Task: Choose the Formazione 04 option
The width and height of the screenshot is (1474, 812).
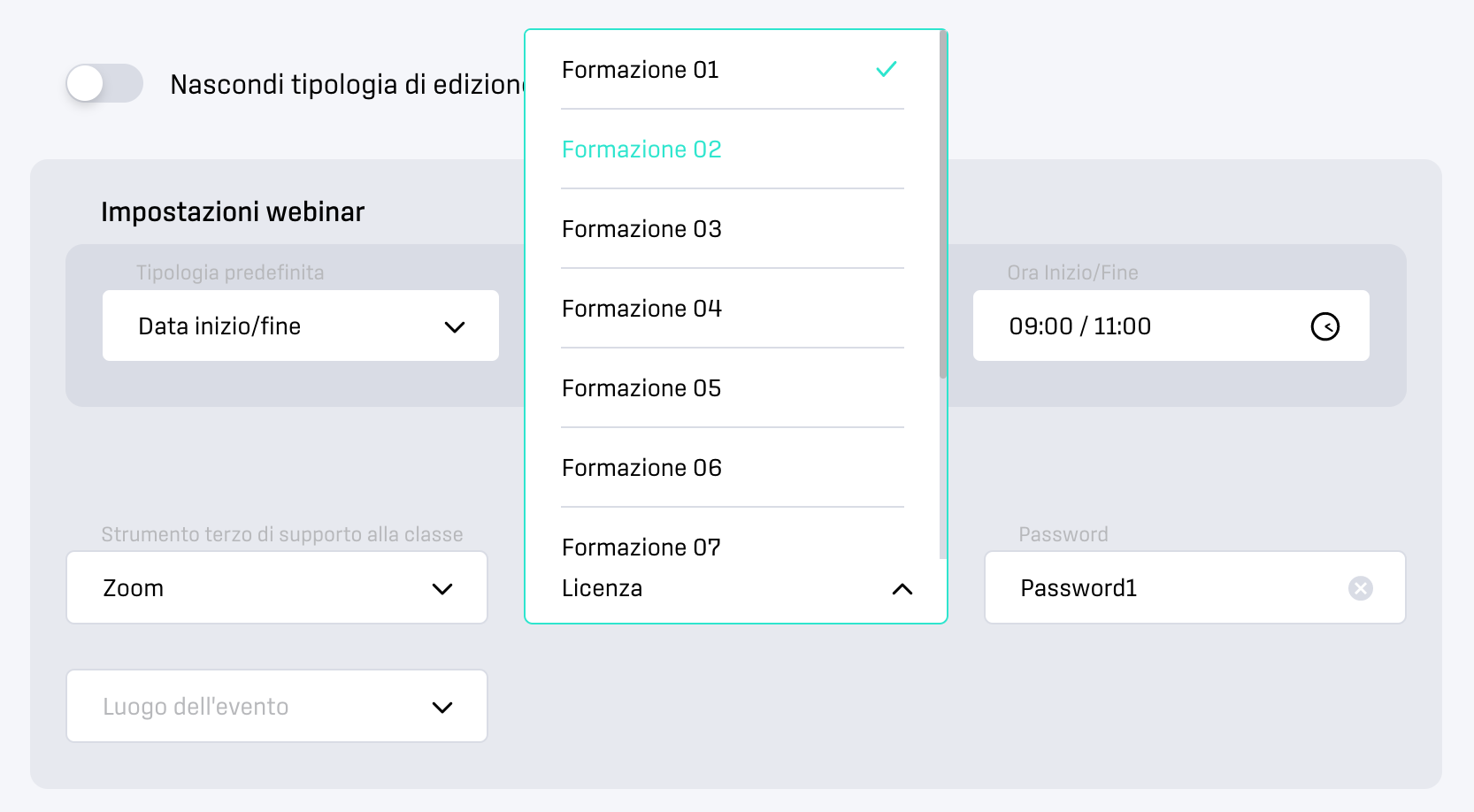Action: pyautogui.click(x=733, y=309)
